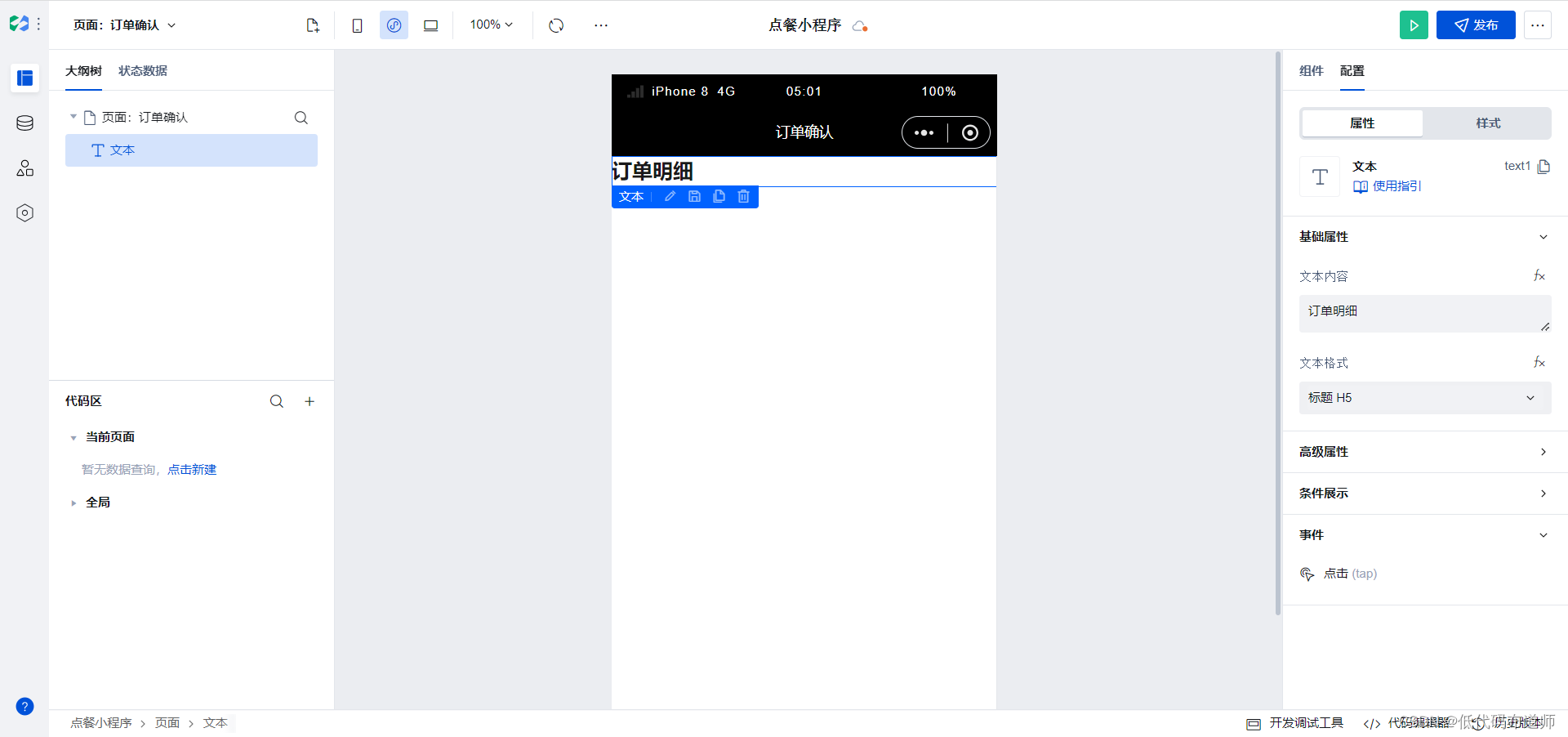
Task: Switch to the 大纲树 tab
Action: click(x=83, y=71)
